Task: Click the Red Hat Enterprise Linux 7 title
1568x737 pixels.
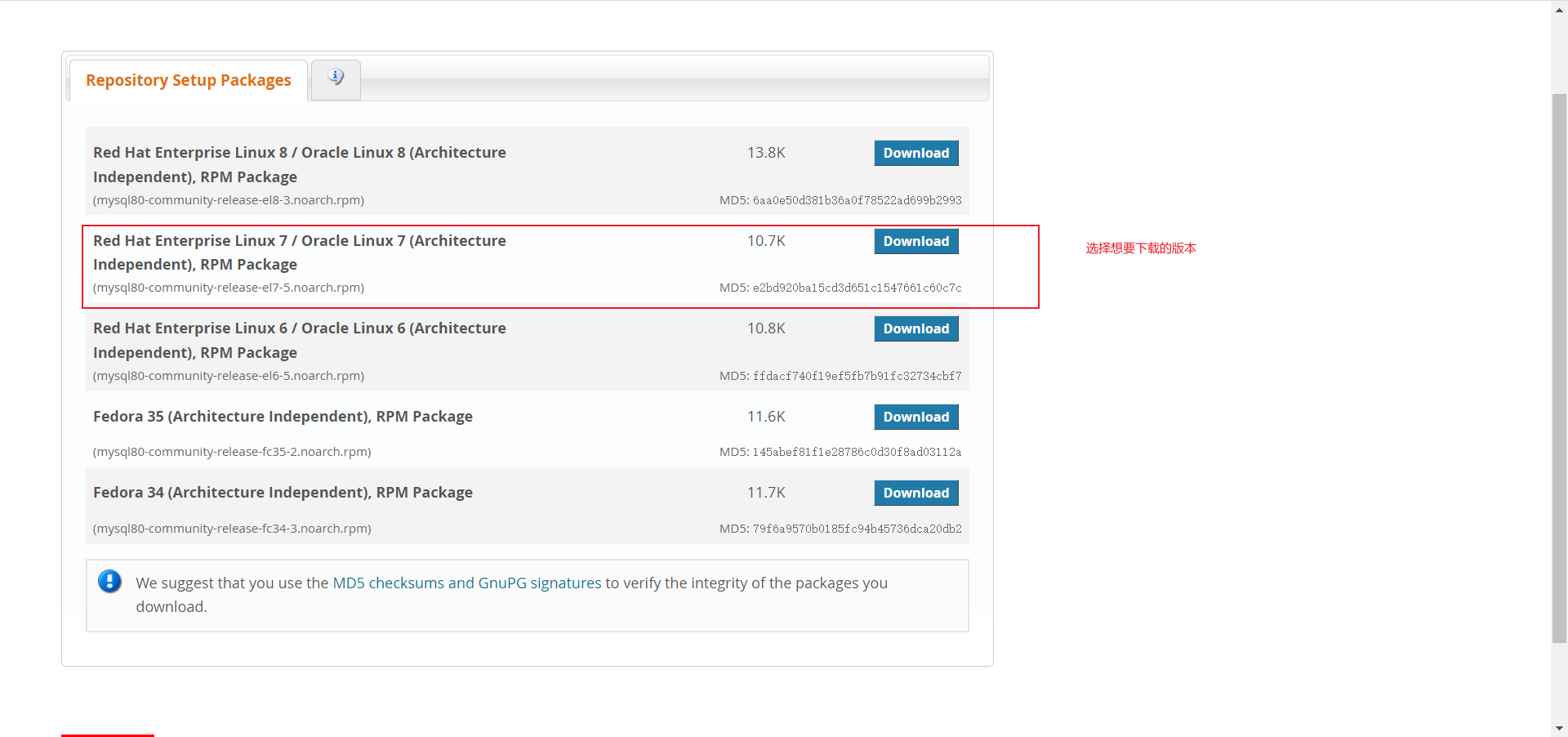Action: point(300,252)
